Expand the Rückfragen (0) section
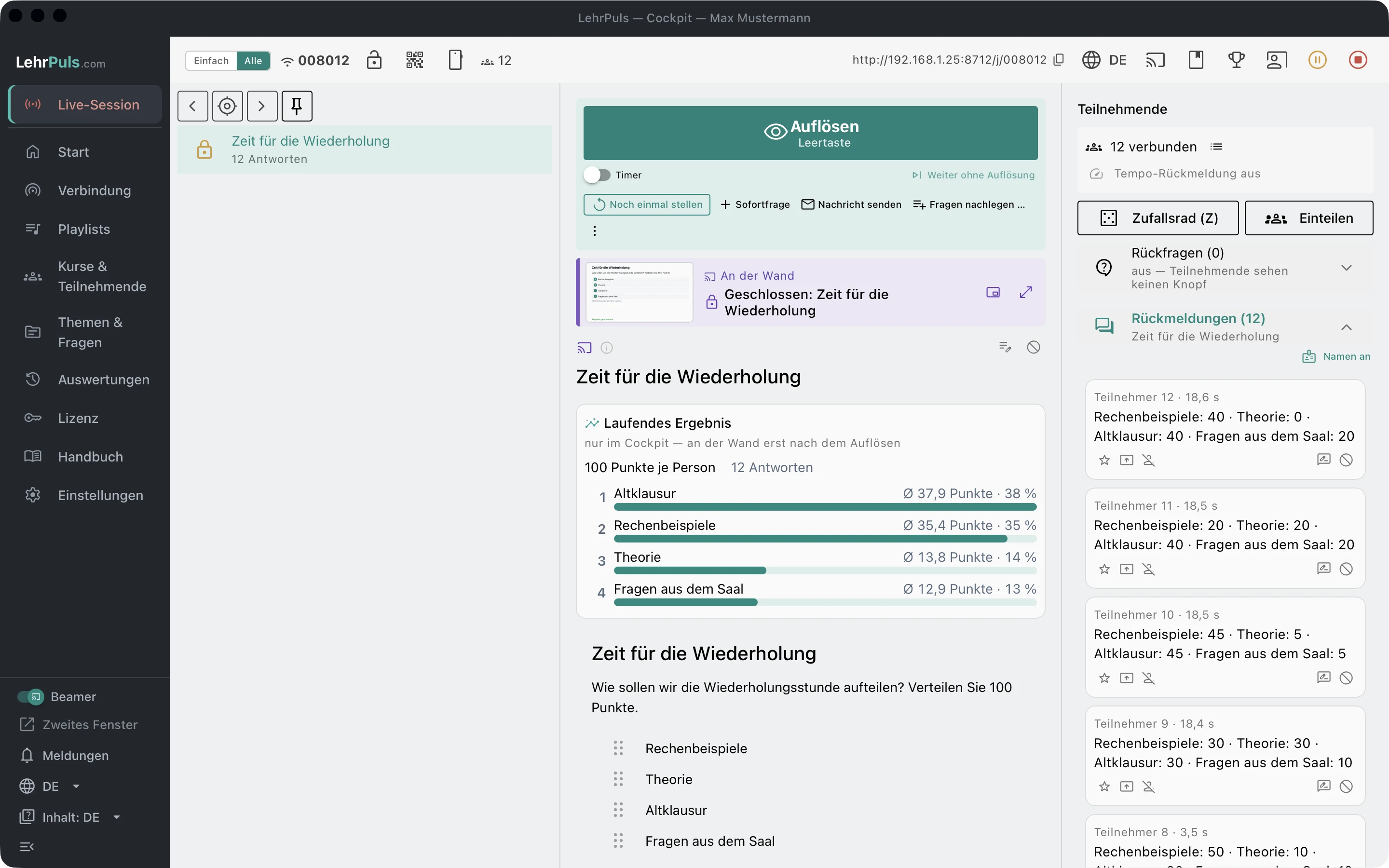The image size is (1389, 868). [x=1347, y=268]
